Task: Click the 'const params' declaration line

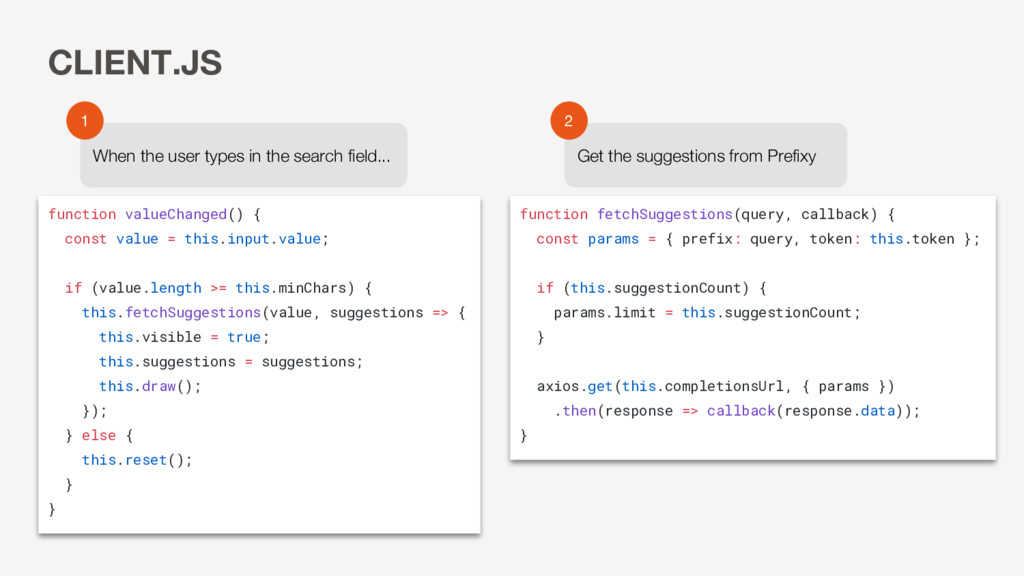Action: point(758,239)
